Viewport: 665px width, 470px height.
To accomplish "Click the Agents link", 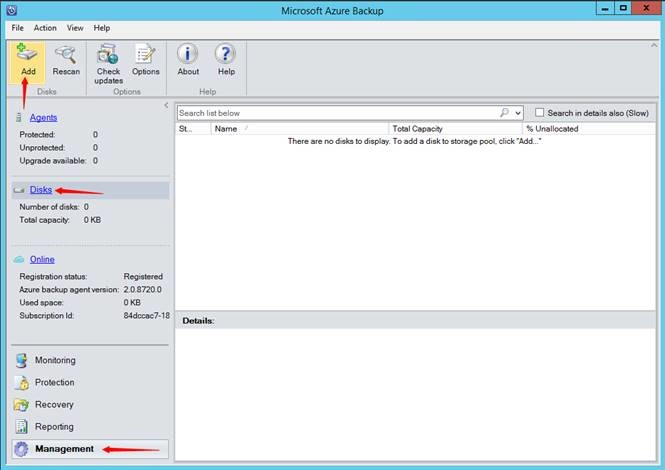I will pyautogui.click(x=43, y=118).
